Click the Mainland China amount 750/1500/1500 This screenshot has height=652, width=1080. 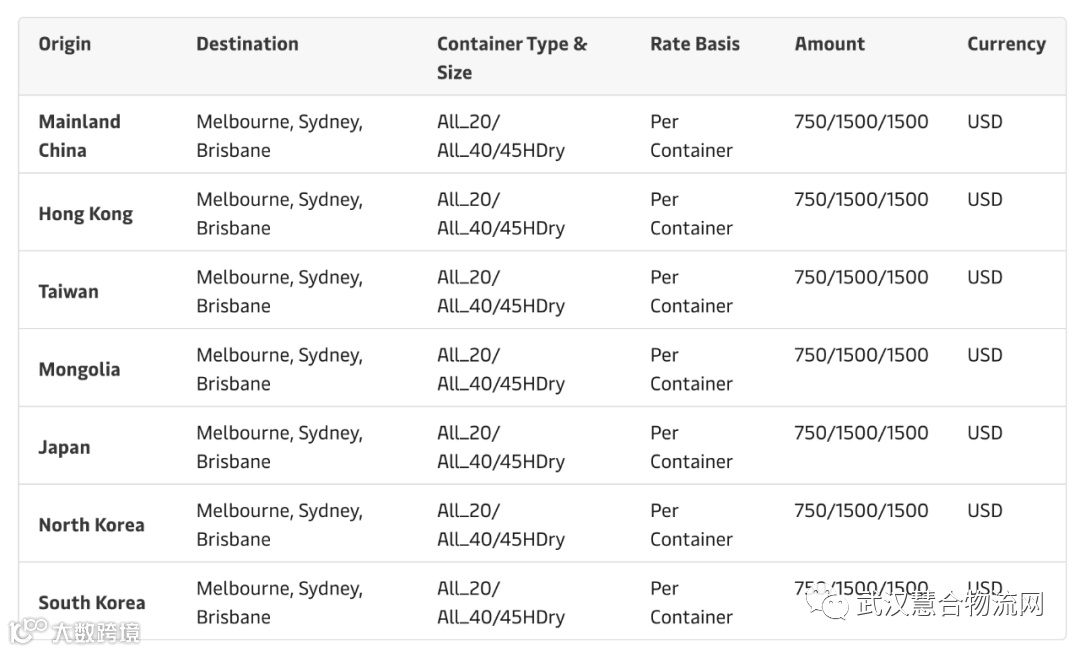pyautogui.click(x=861, y=122)
